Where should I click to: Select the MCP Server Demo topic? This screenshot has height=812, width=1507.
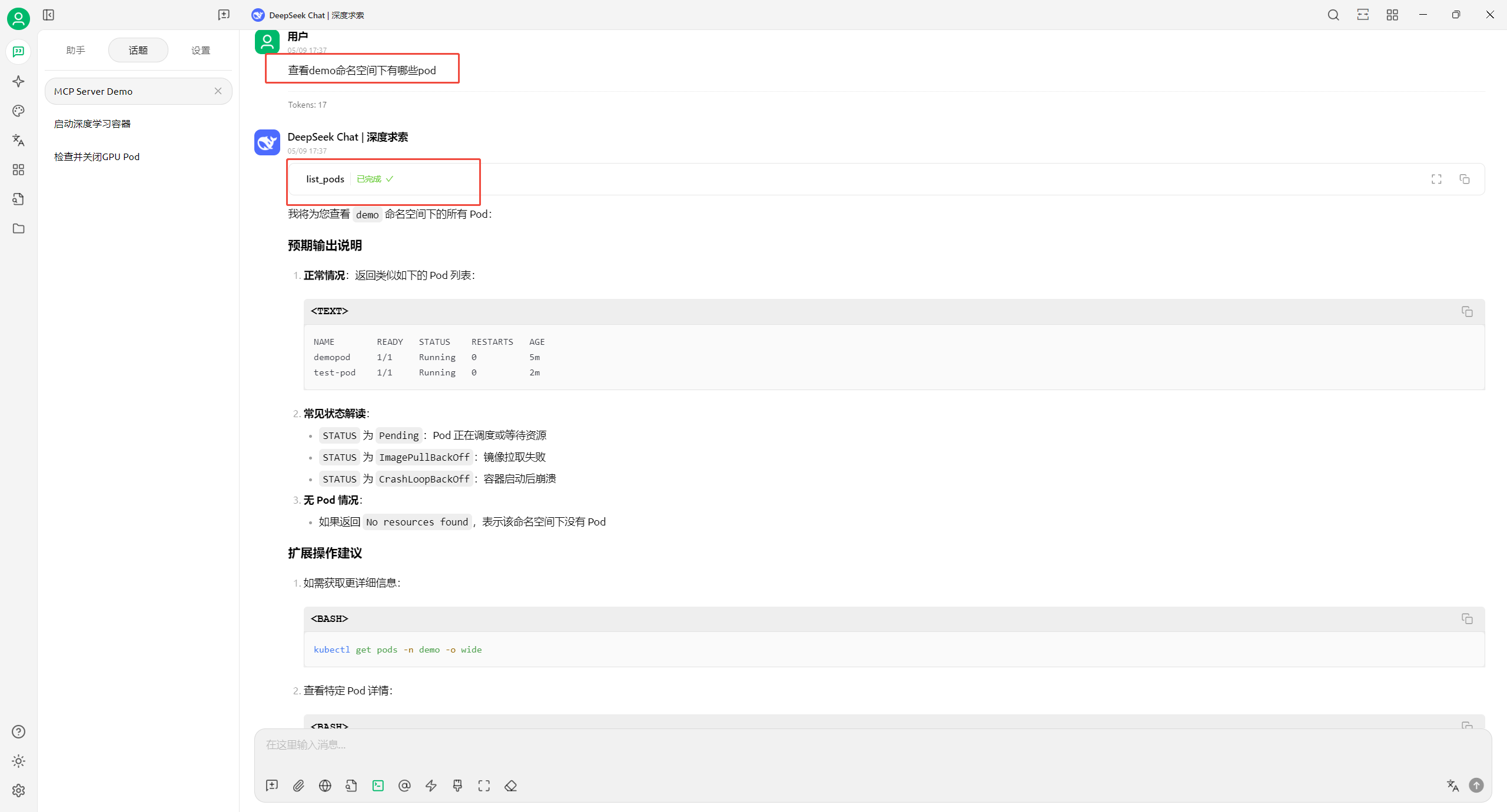coord(138,91)
